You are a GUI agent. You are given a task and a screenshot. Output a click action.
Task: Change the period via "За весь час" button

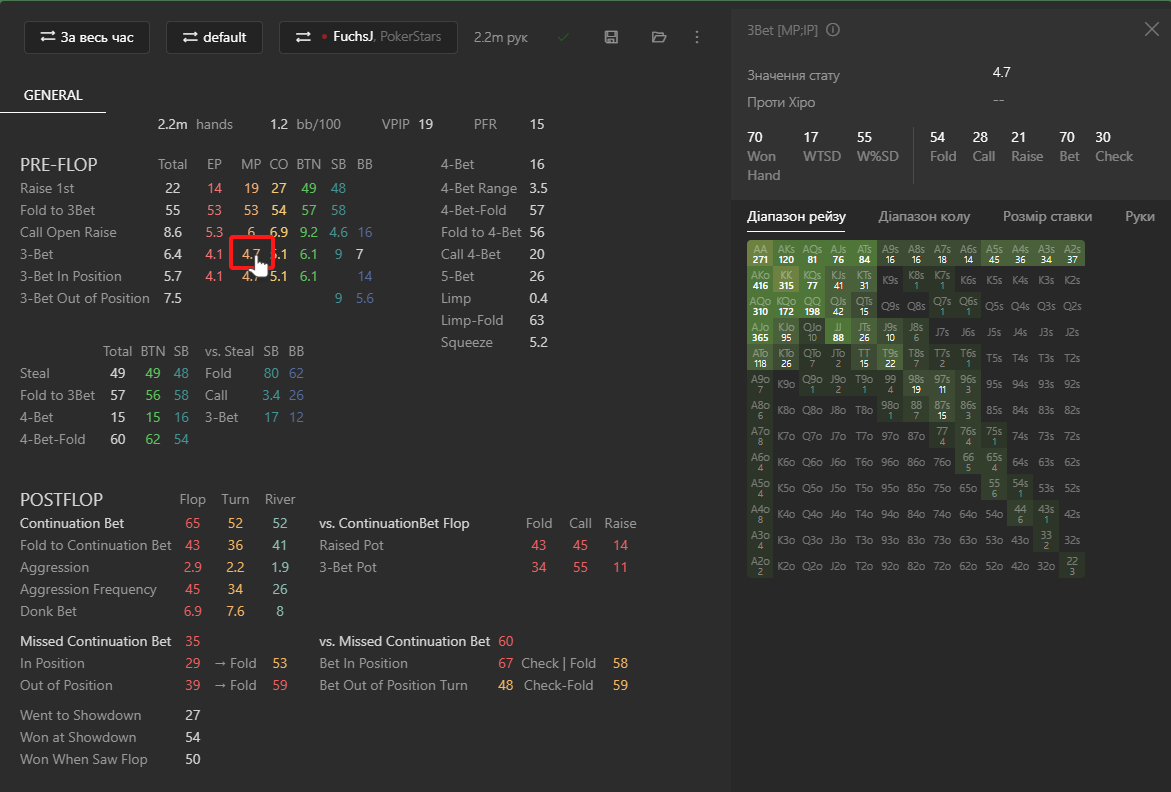(87, 37)
